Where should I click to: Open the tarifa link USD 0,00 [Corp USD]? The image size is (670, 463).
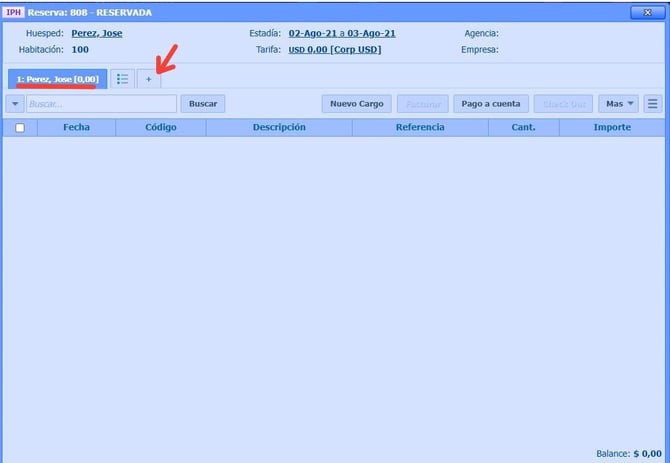[334, 49]
